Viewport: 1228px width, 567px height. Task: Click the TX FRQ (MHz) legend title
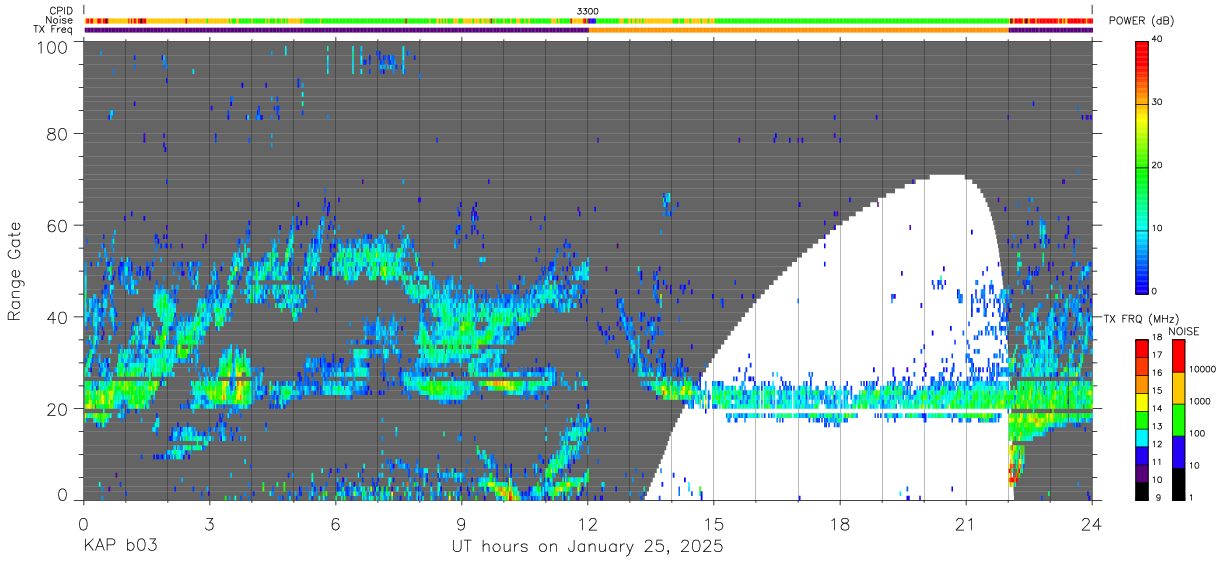coord(1140,319)
